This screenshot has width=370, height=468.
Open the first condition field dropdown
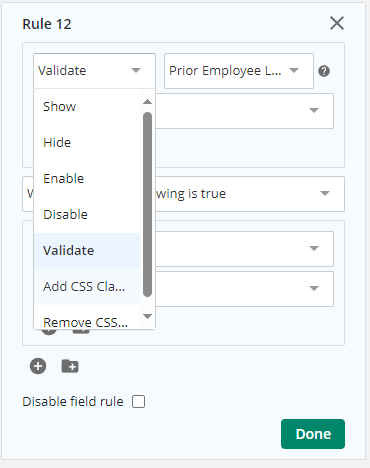tap(244, 249)
